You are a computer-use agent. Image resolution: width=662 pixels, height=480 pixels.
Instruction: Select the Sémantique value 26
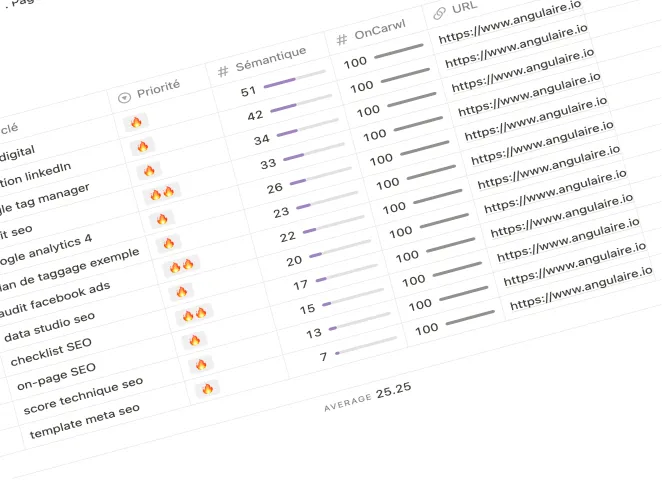(x=275, y=188)
